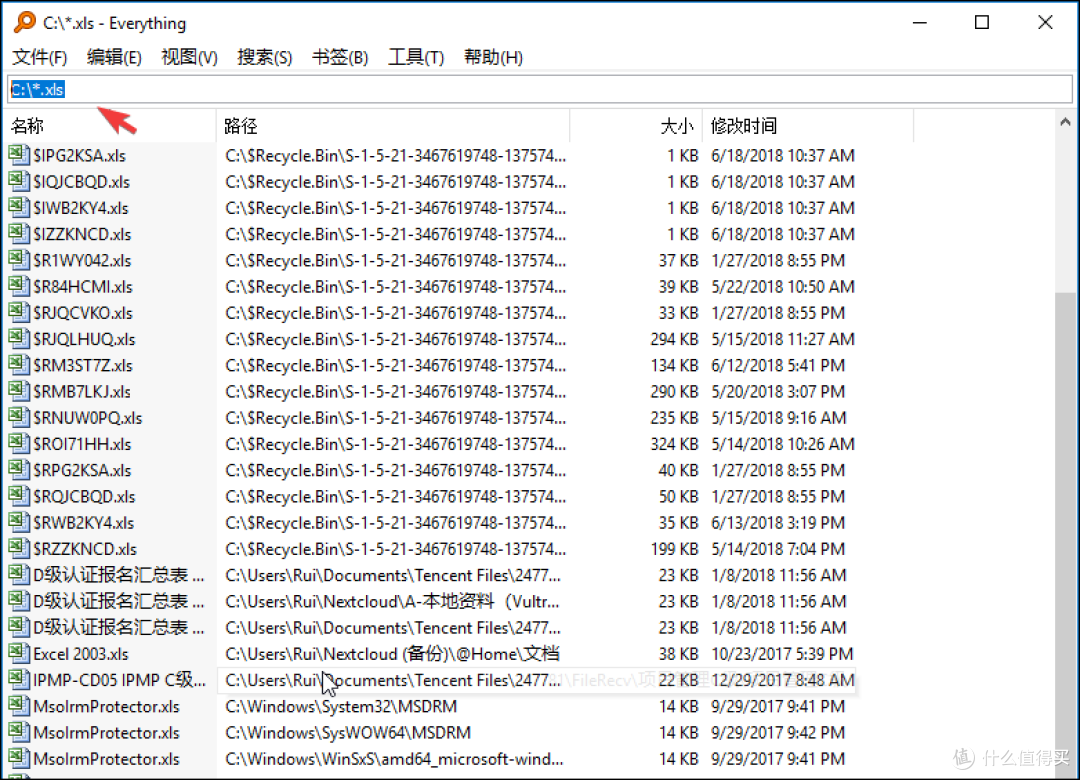This screenshot has width=1080, height=780.
Task: Click the Excel icon of $RWB2KY4.xls
Action: click(19, 522)
